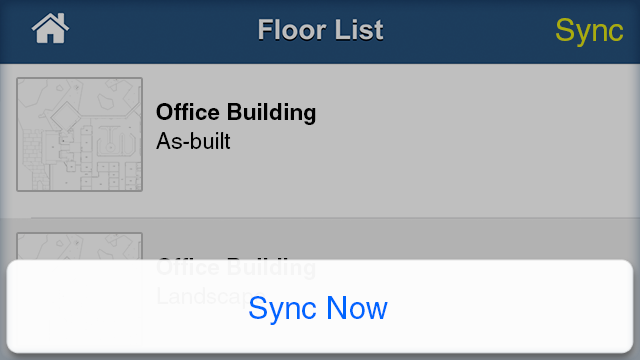Tap the dimmed background to dismiss the sheet
The image size is (640, 360).
point(449,241)
